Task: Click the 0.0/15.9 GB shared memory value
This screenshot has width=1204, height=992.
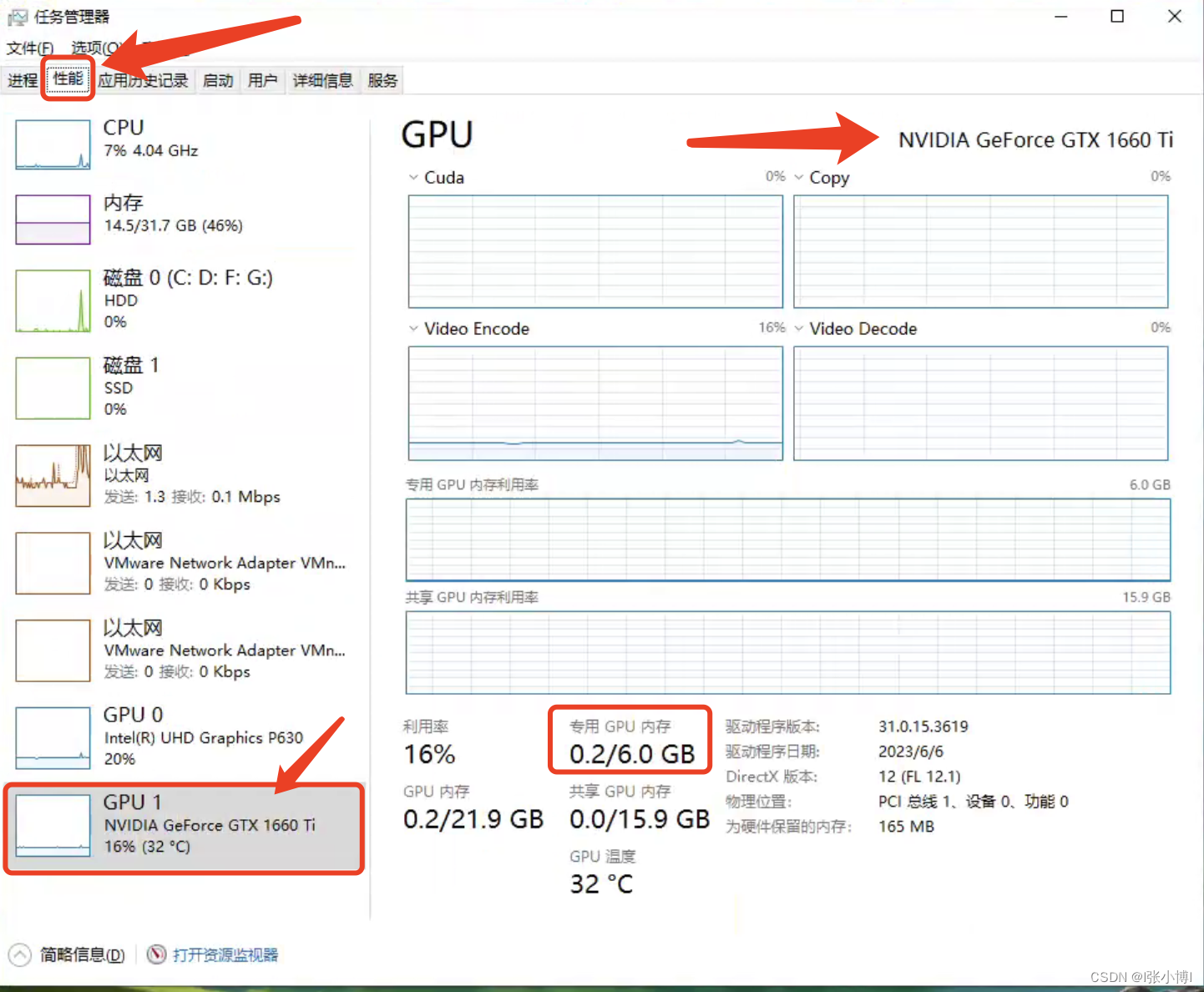Action: pos(640,819)
